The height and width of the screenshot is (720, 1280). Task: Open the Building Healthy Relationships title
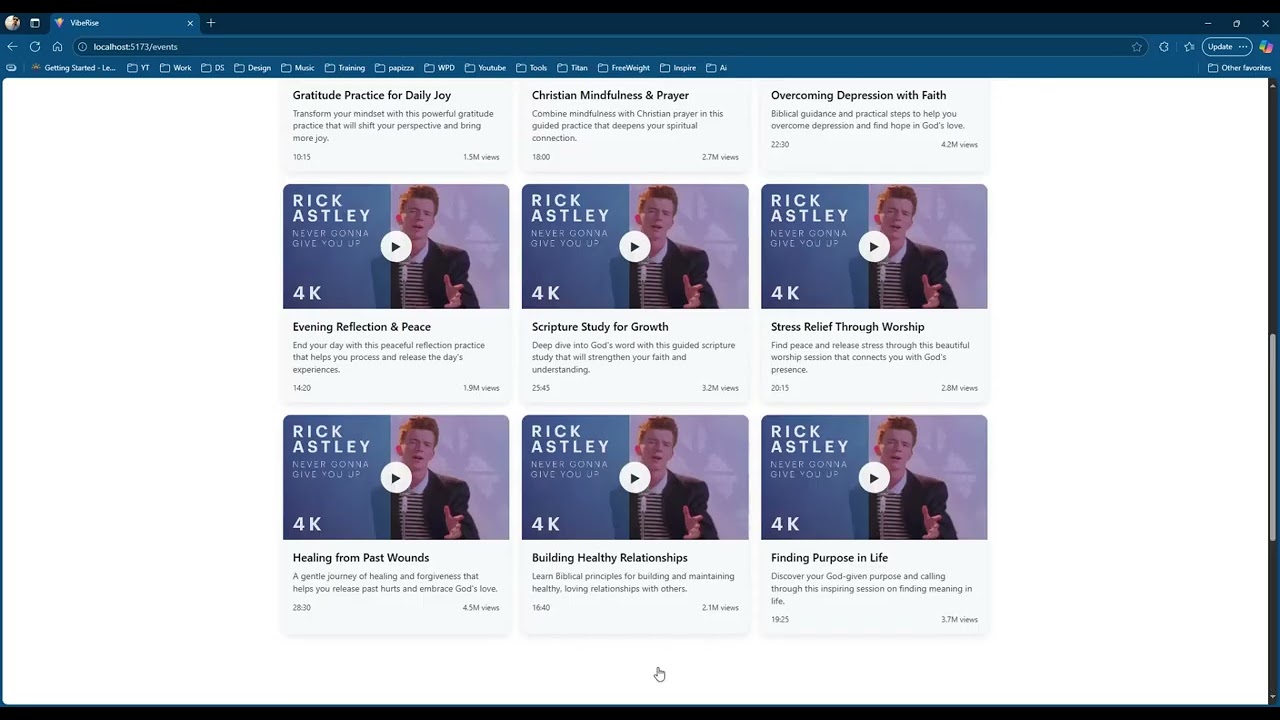[610, 558]
